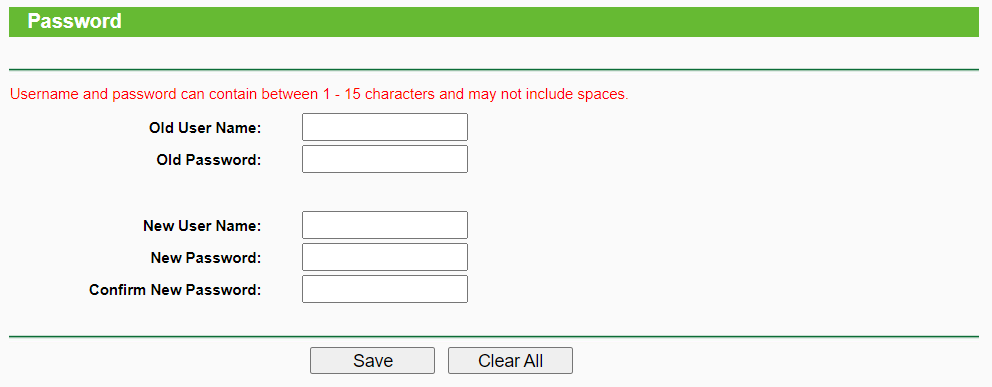Focus the Old Password text box

(385, 159)
